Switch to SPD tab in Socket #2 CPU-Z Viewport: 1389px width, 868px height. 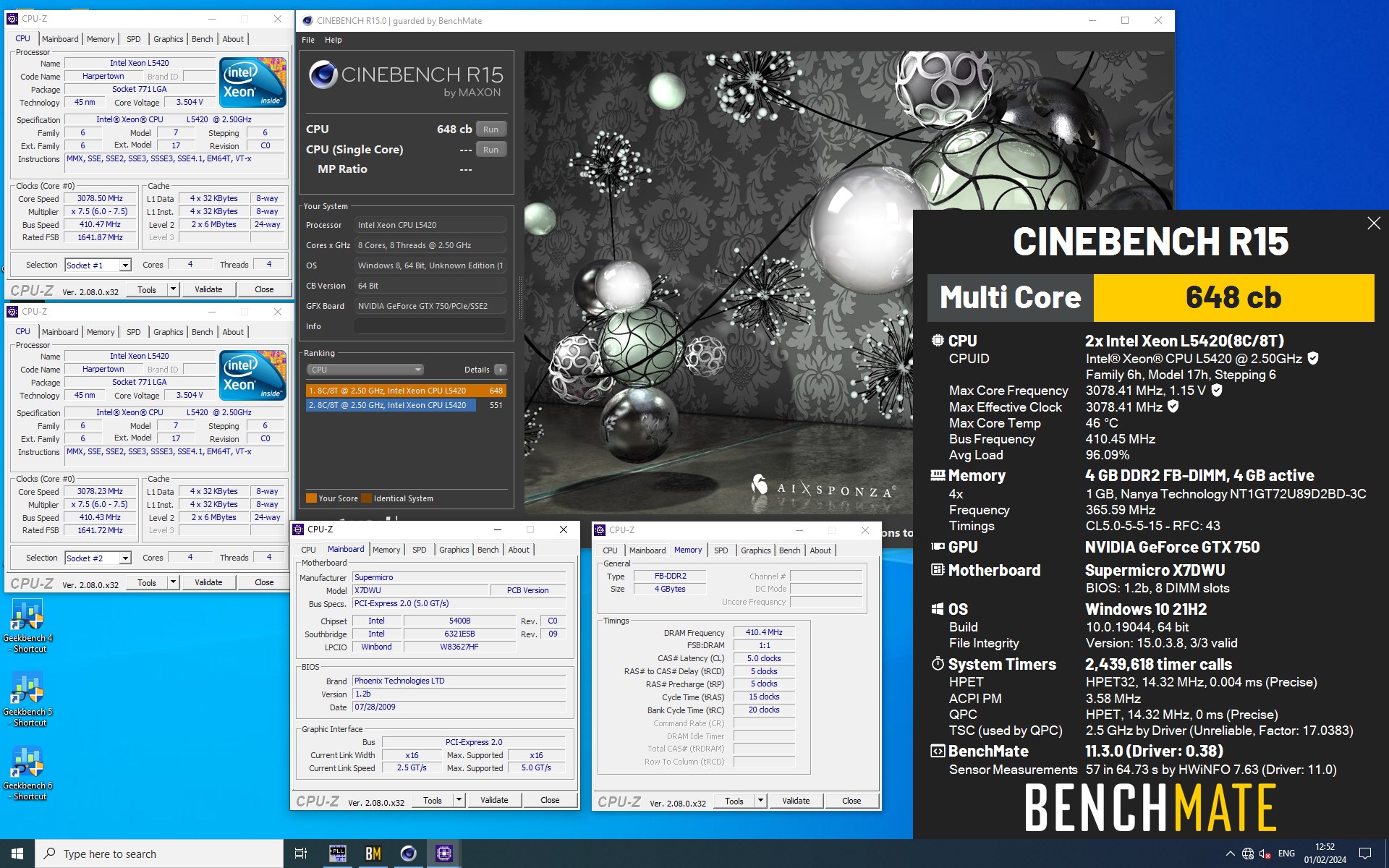point(134,332)
